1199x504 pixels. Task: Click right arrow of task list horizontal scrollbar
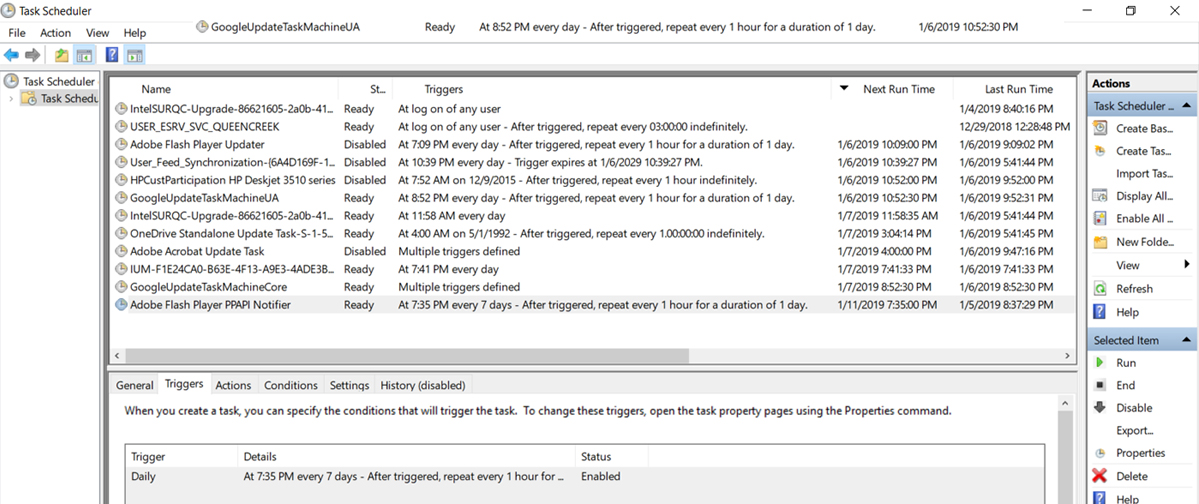click(1067, 356)
